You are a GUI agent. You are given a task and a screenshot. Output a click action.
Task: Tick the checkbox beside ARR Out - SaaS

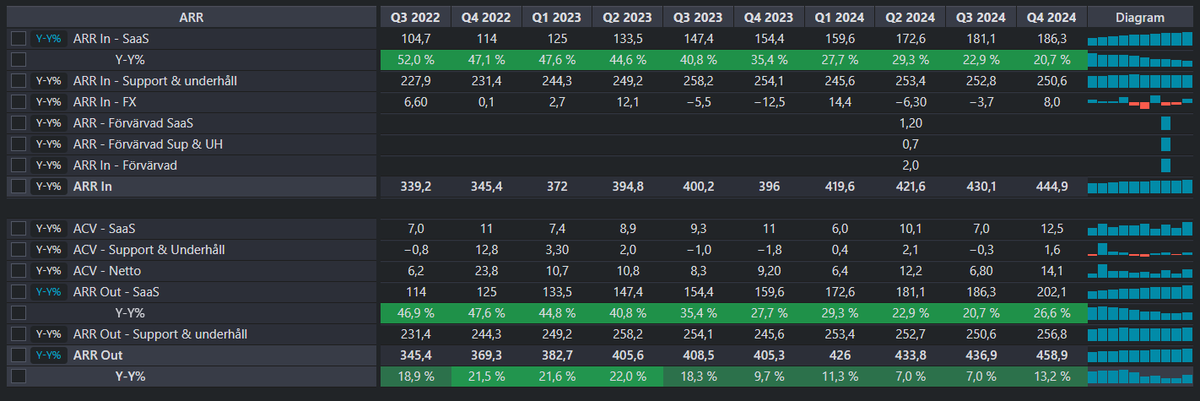click(x=18, y=291)
